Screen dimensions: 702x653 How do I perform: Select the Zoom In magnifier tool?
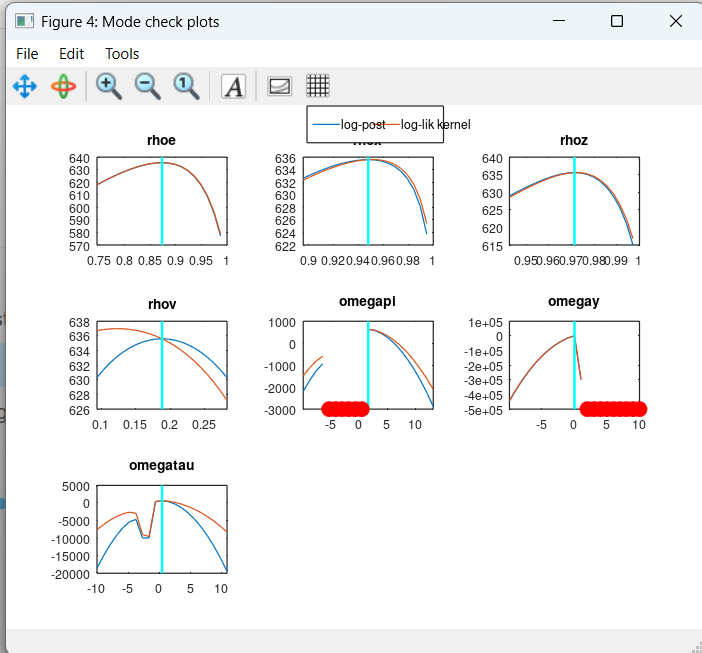click(108, 86)
